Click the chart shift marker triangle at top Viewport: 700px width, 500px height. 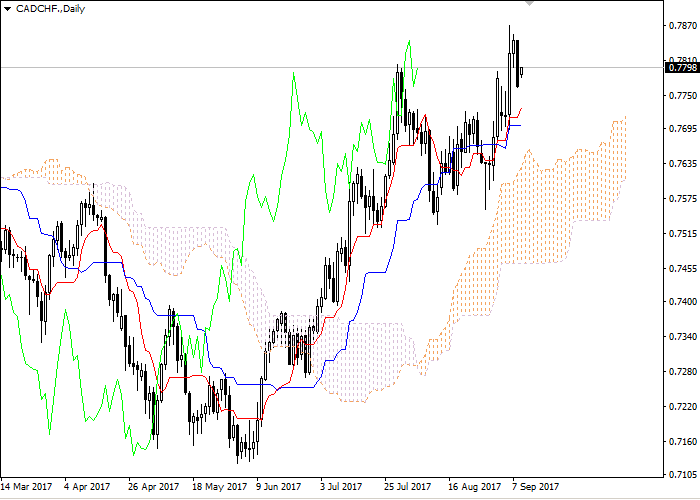[529, 3]
